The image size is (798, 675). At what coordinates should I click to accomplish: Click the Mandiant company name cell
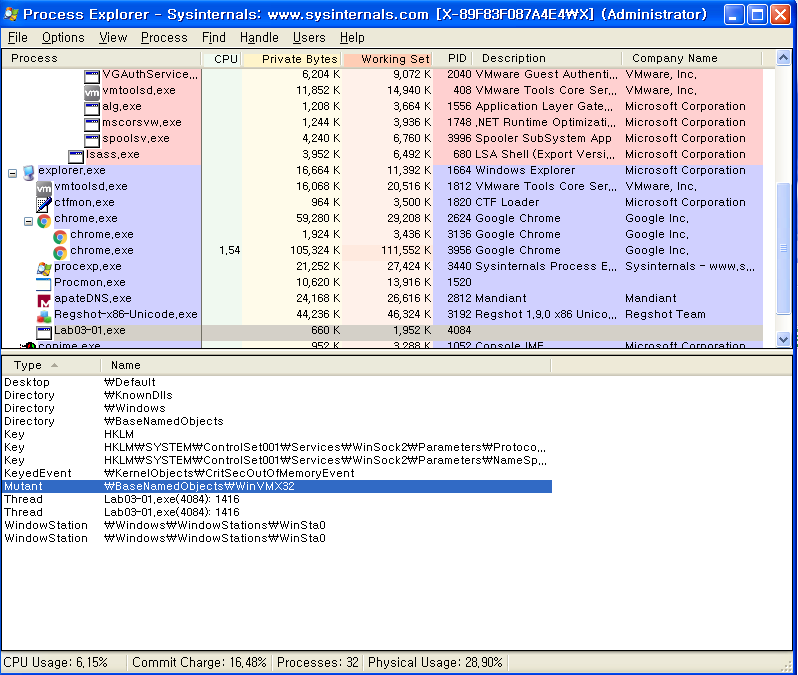pyautogui.click(x=650, y=299)
